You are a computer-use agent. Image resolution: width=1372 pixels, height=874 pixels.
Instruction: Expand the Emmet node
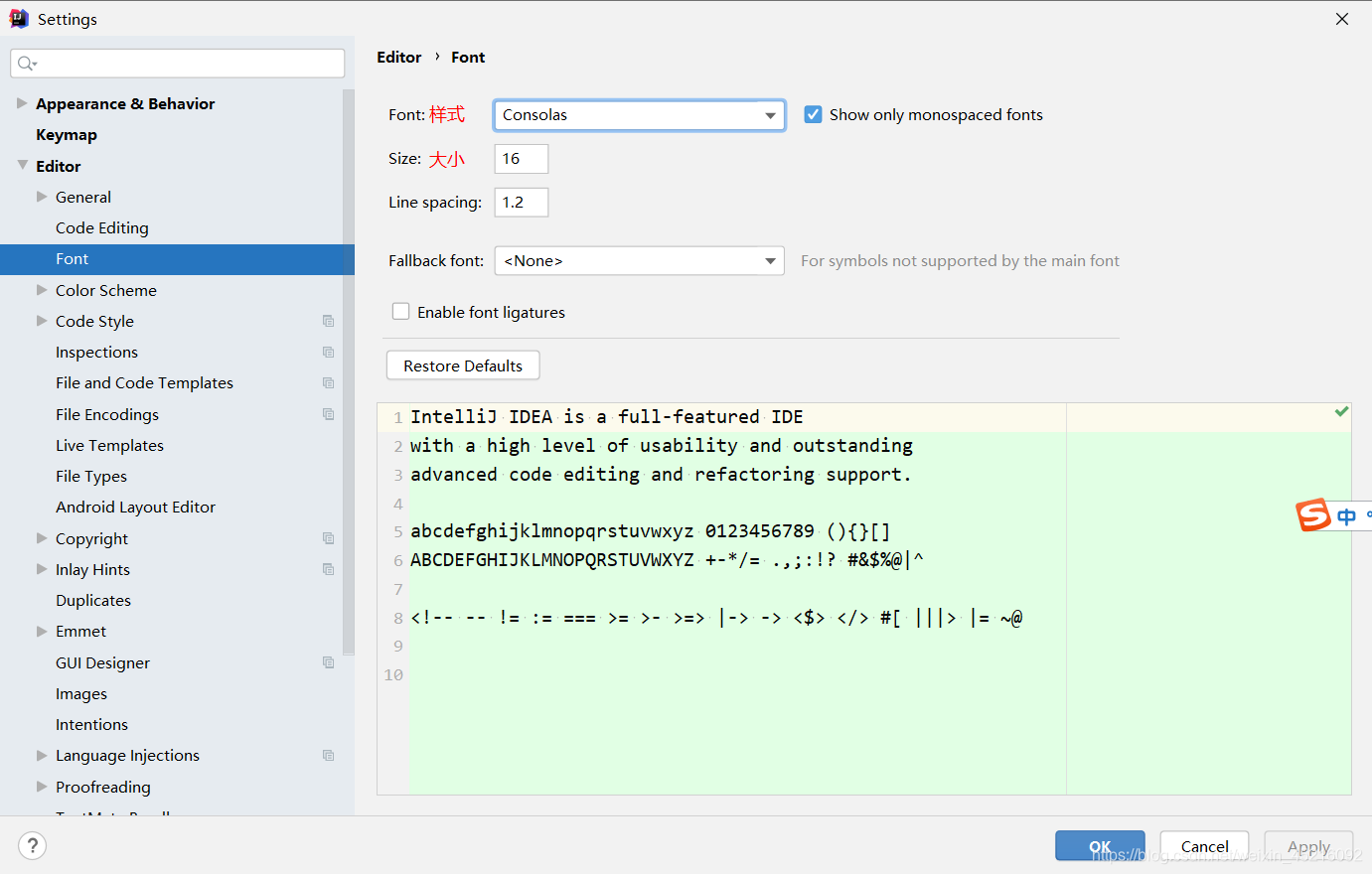tap(42, 631)
